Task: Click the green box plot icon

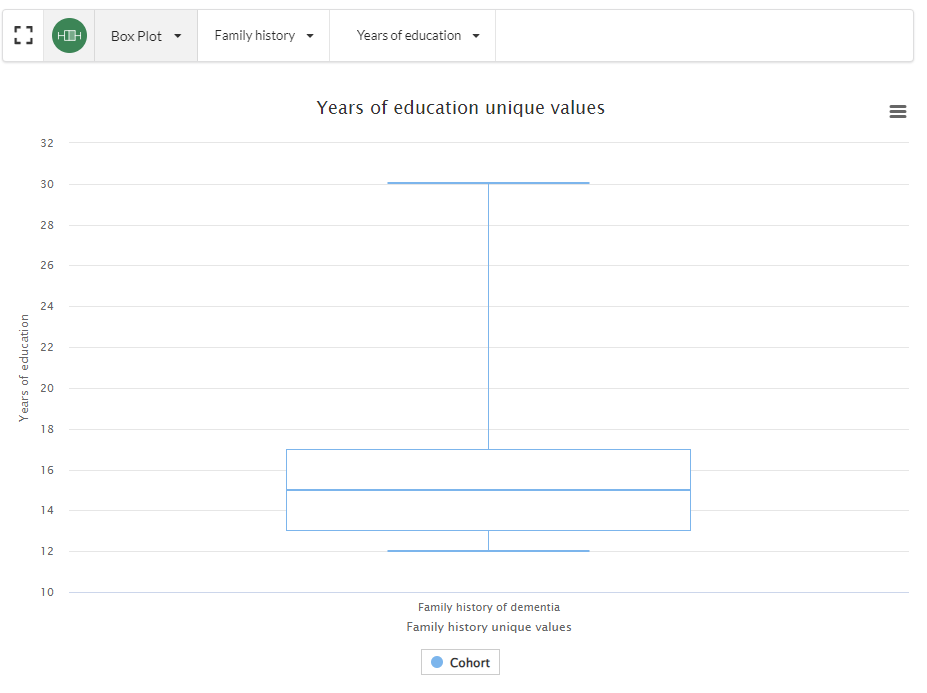Action: 69,36
